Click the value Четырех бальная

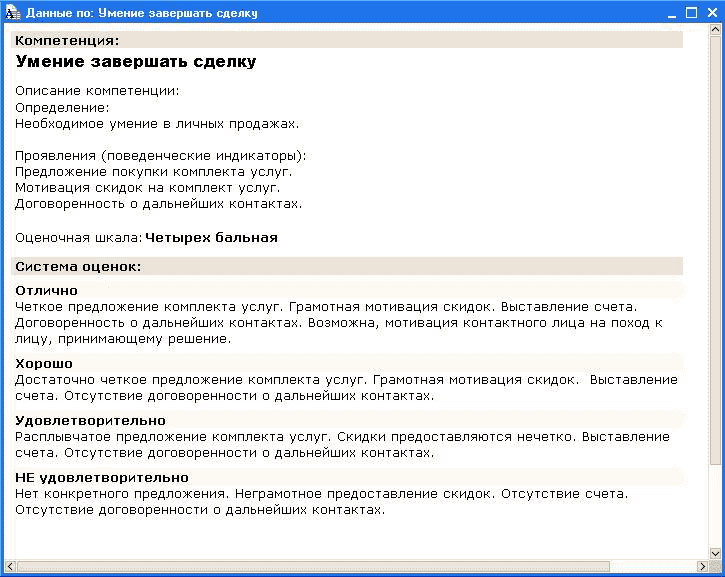click(211, 238)
